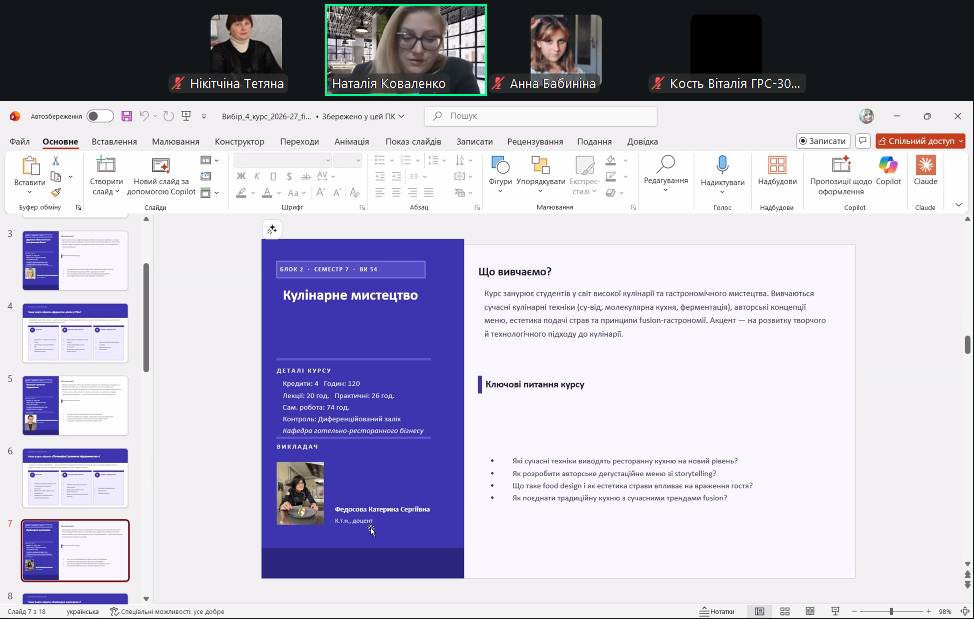Open the Конструктор ribbon tab
Screen dimensions: 974x619
239,142
